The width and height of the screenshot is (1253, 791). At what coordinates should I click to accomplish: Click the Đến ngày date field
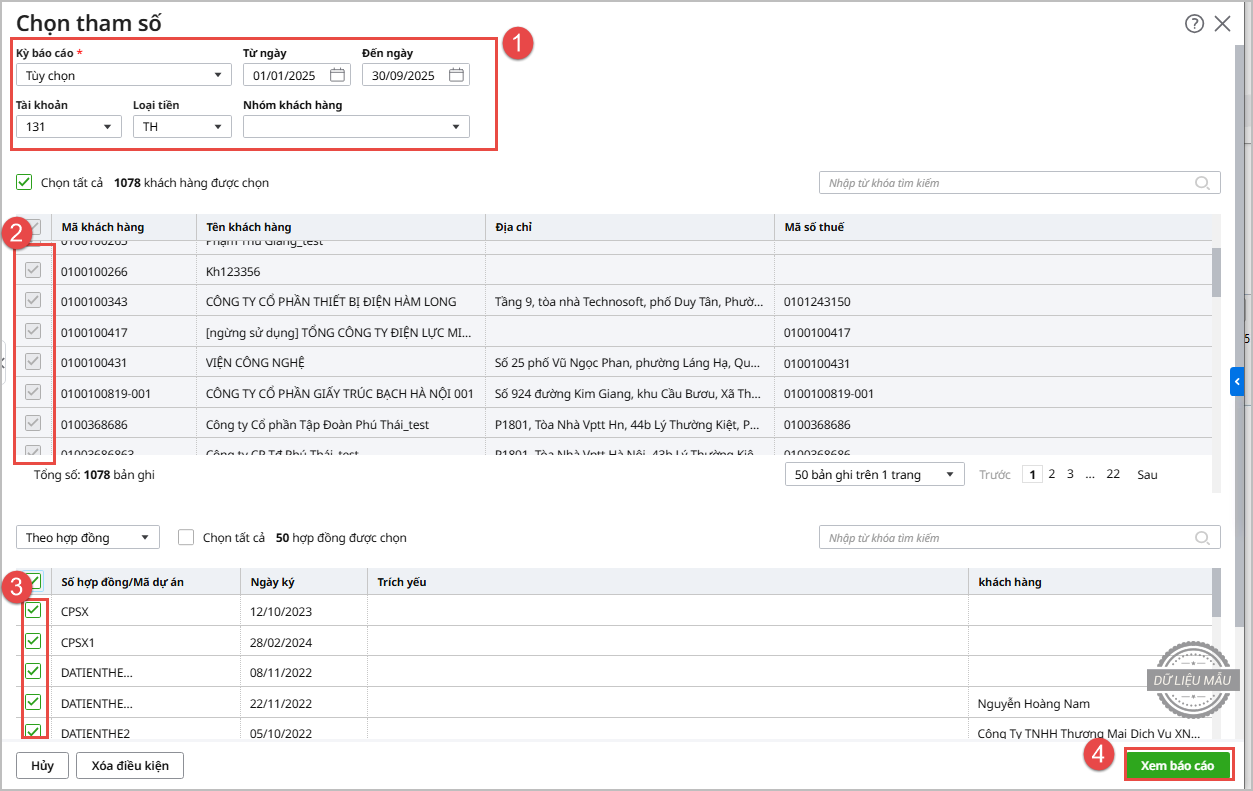416,75
